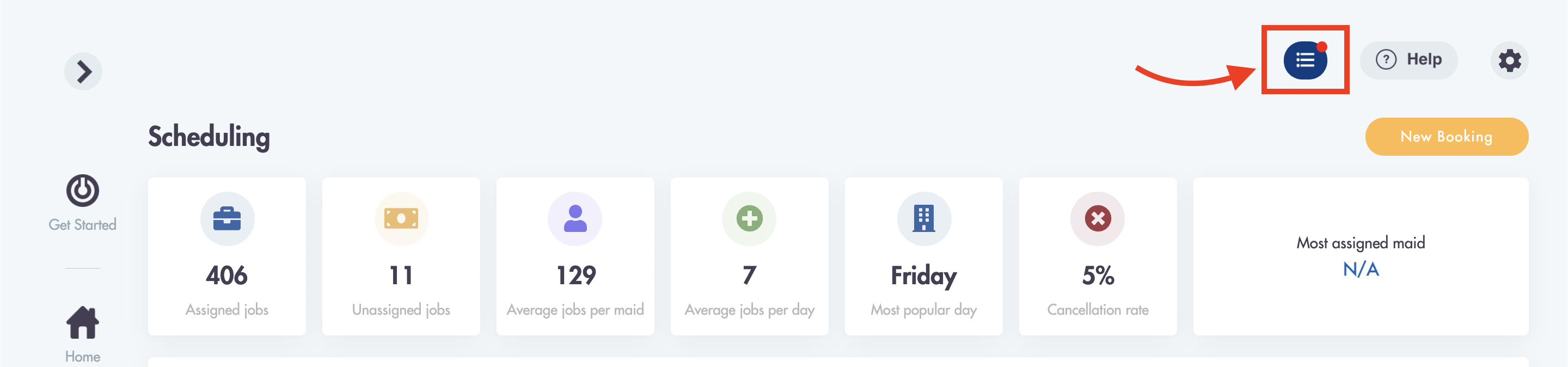The height and width of the screenshot is (367, 1568).
Task: Click the red X Cancellation rate icon
Action: tap(1098, 218)
